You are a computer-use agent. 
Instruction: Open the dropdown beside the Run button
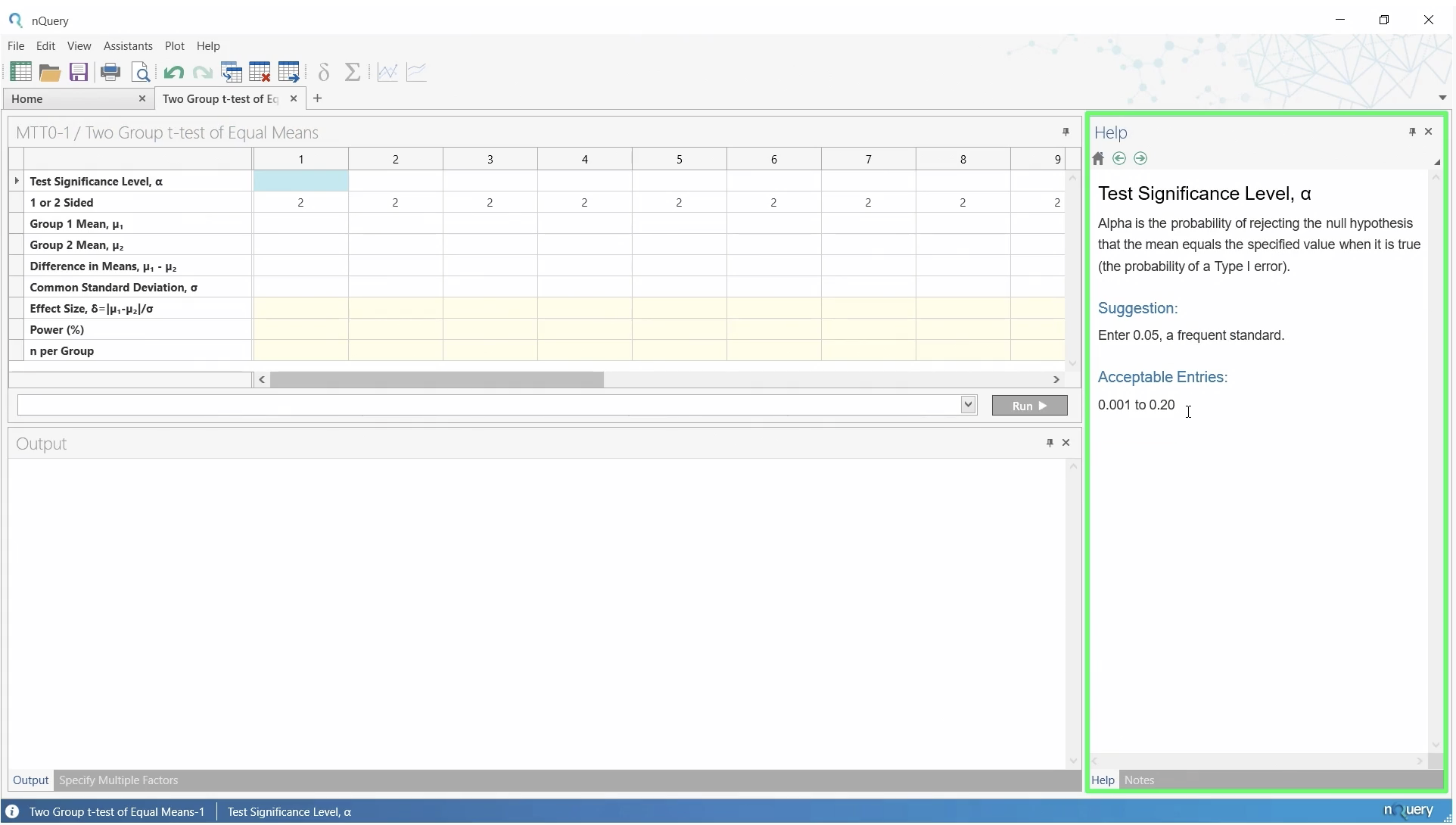[x=969, y=406]
